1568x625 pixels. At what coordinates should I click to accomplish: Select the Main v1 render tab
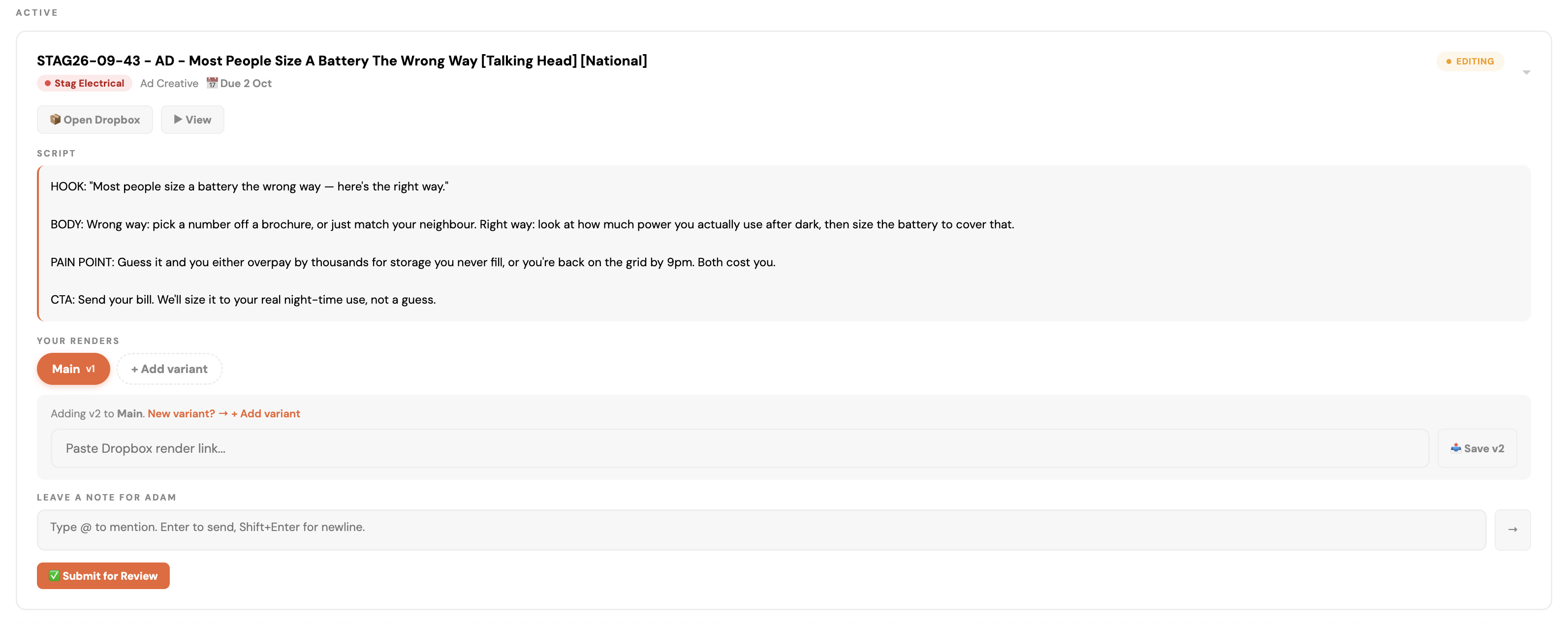pos(73,369)
